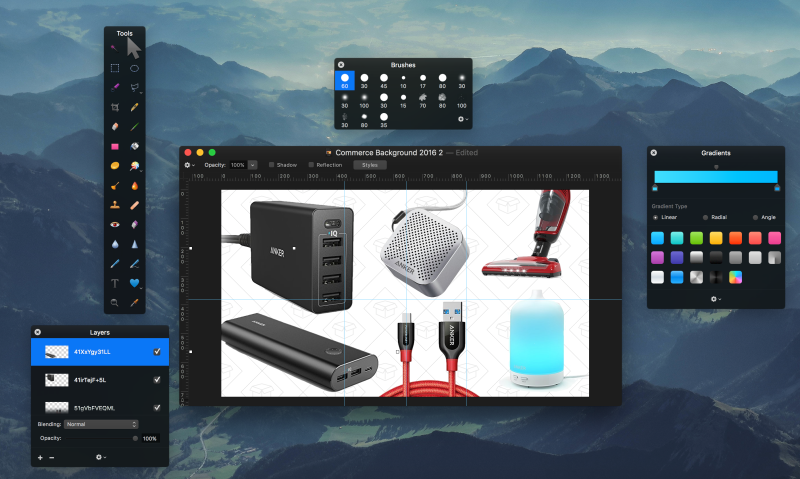800x479 pixels.
Task: Select the Smudge tool
Action: click(x=115, y=186)
